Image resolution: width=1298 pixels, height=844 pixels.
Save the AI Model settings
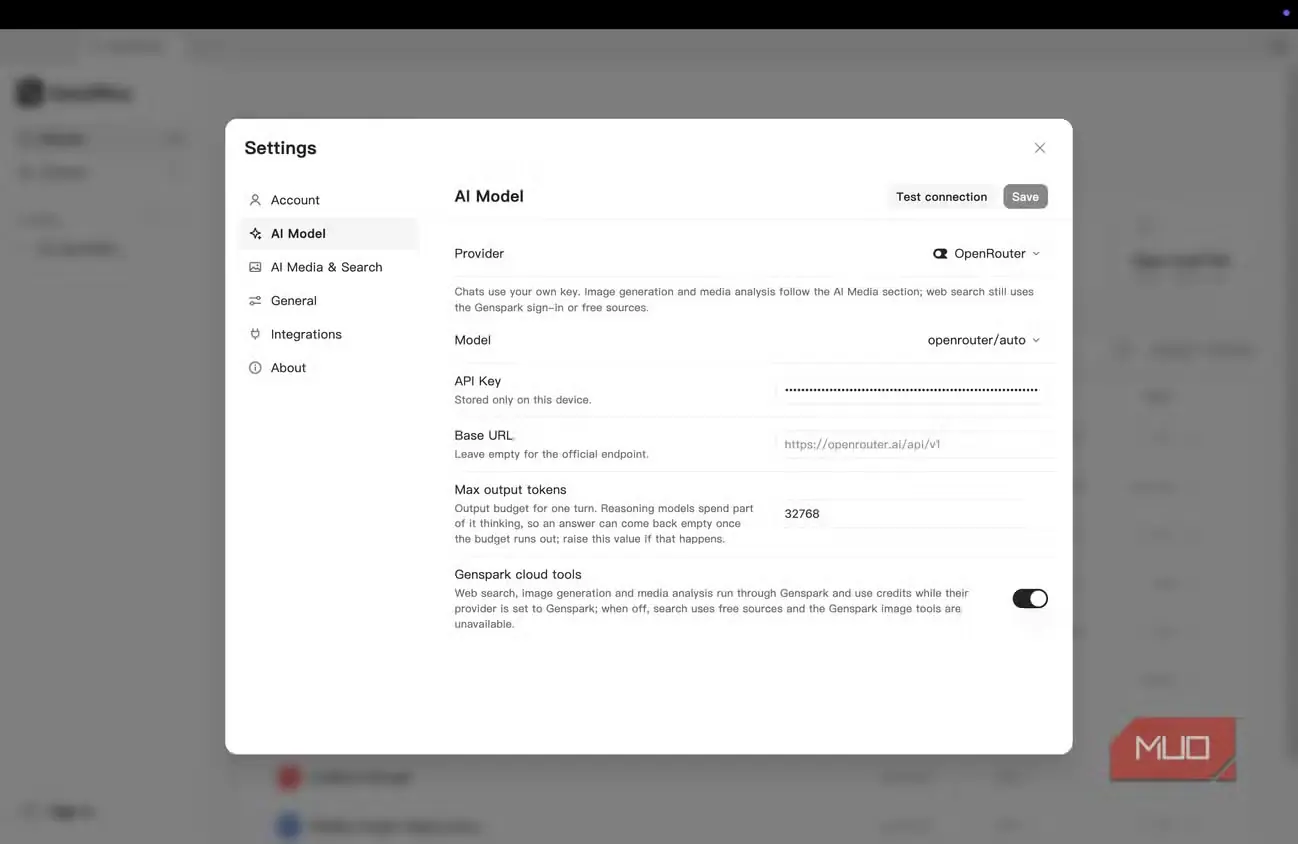pyautogui.click(x=1025, y=197)
